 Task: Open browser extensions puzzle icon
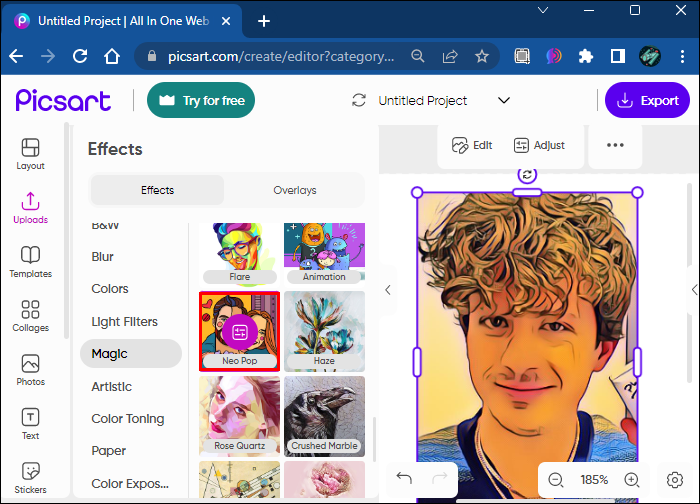586,56
